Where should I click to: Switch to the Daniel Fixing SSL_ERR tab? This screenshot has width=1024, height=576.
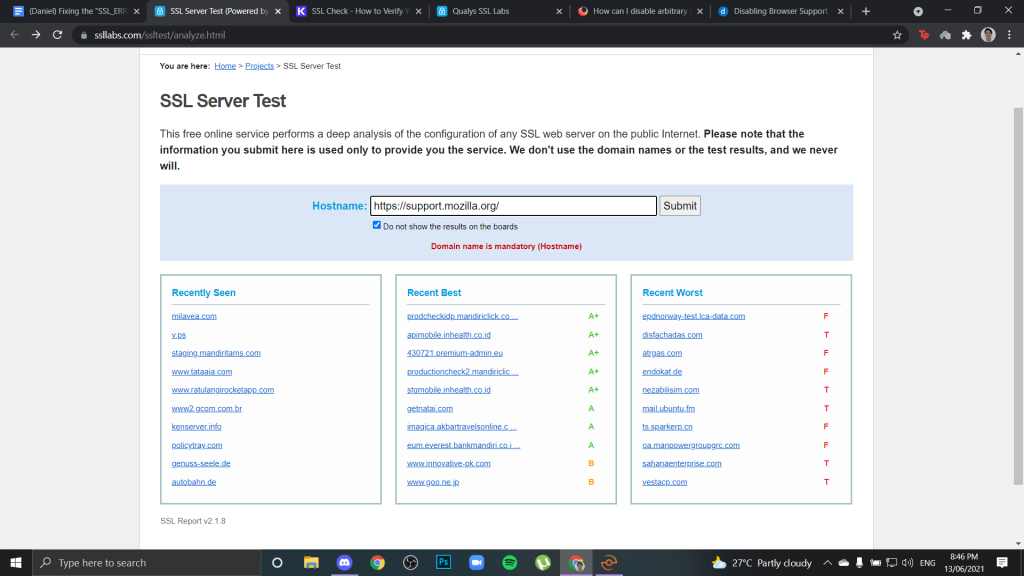[77, 11]
